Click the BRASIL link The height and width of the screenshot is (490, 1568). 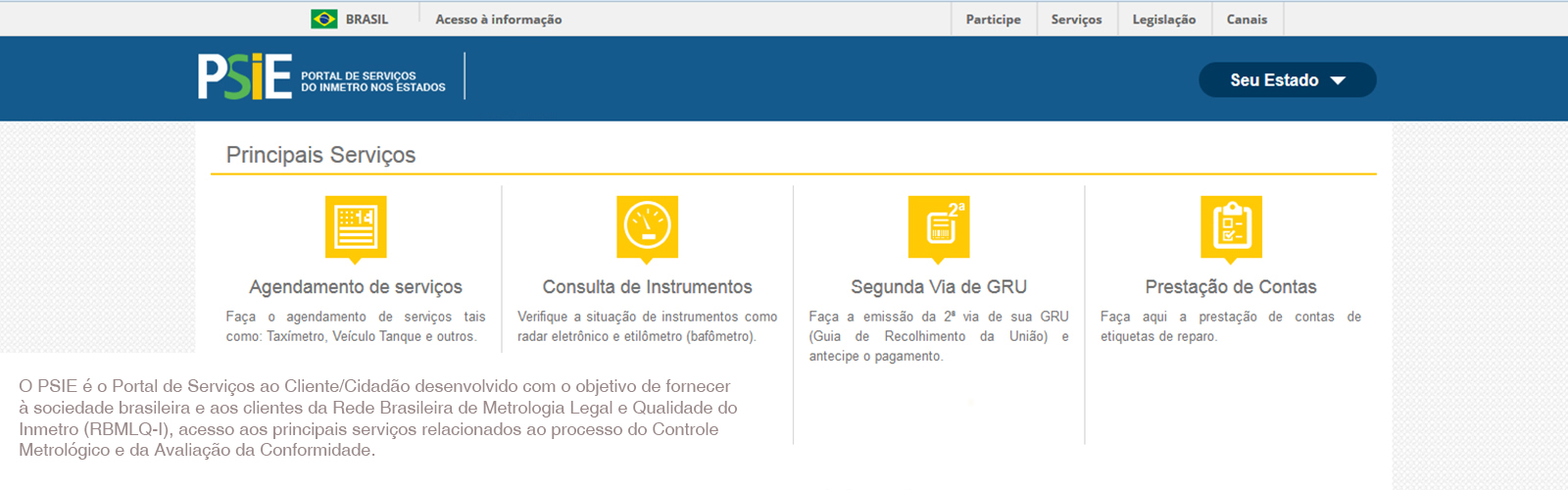click(367, 20)
